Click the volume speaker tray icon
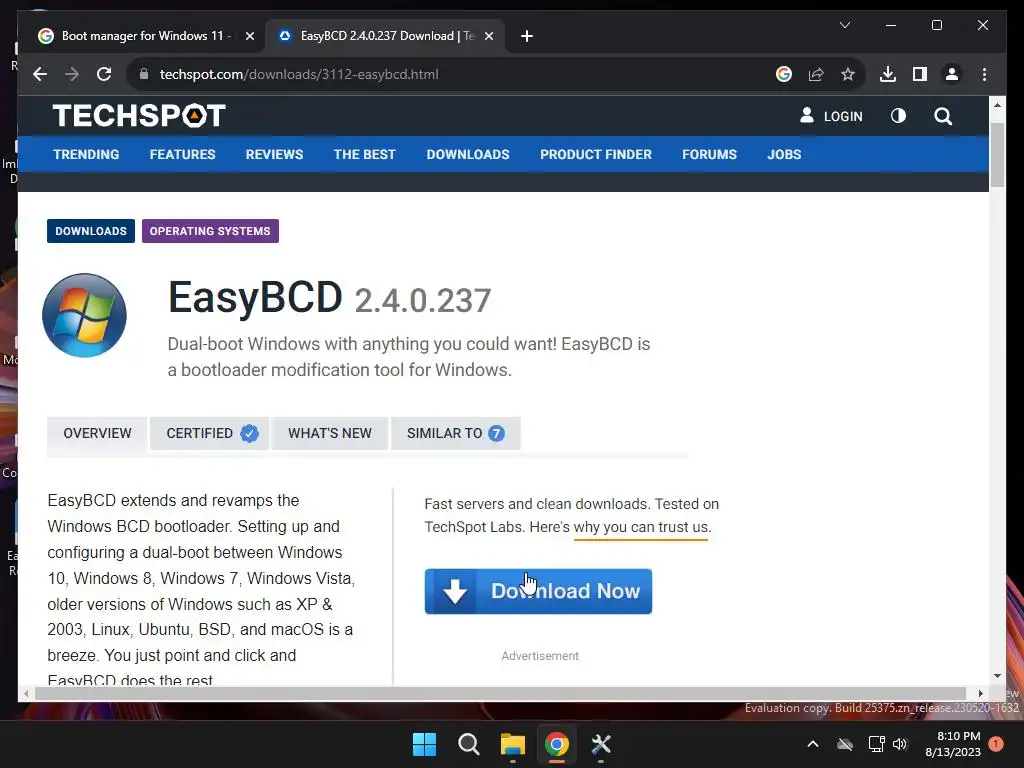 coord(901,744)
